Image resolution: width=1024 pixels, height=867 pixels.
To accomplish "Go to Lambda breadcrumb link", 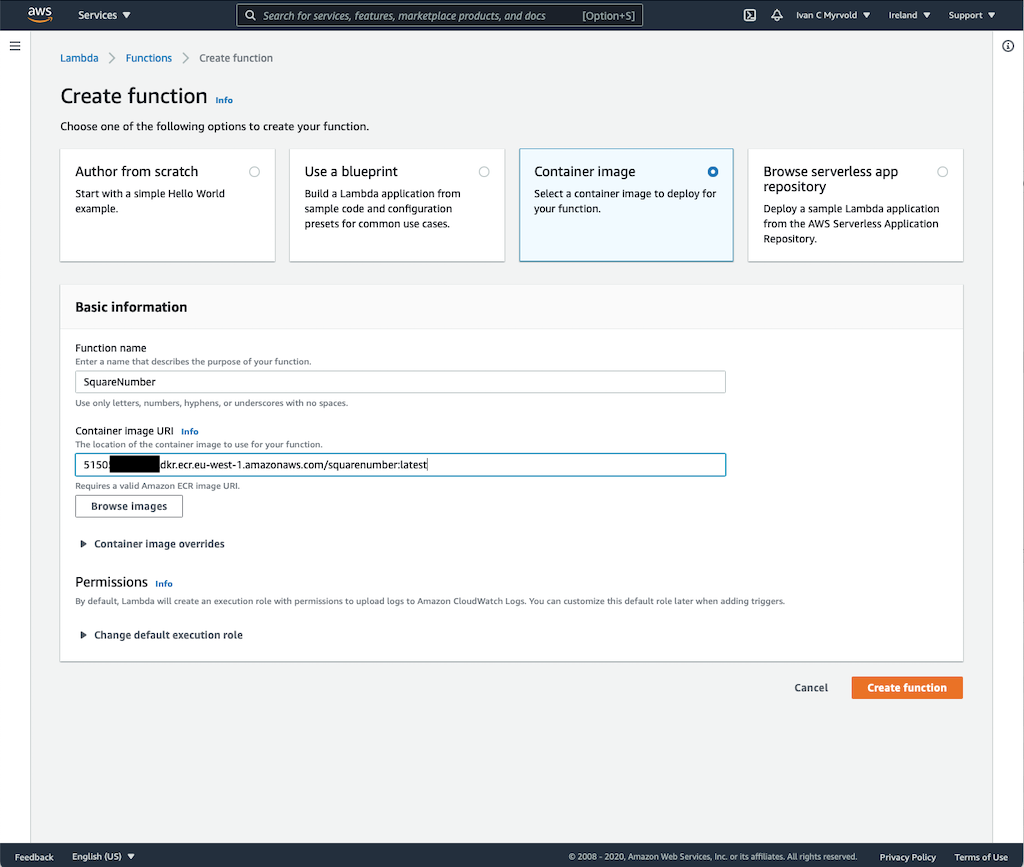I will coord(79,58).
